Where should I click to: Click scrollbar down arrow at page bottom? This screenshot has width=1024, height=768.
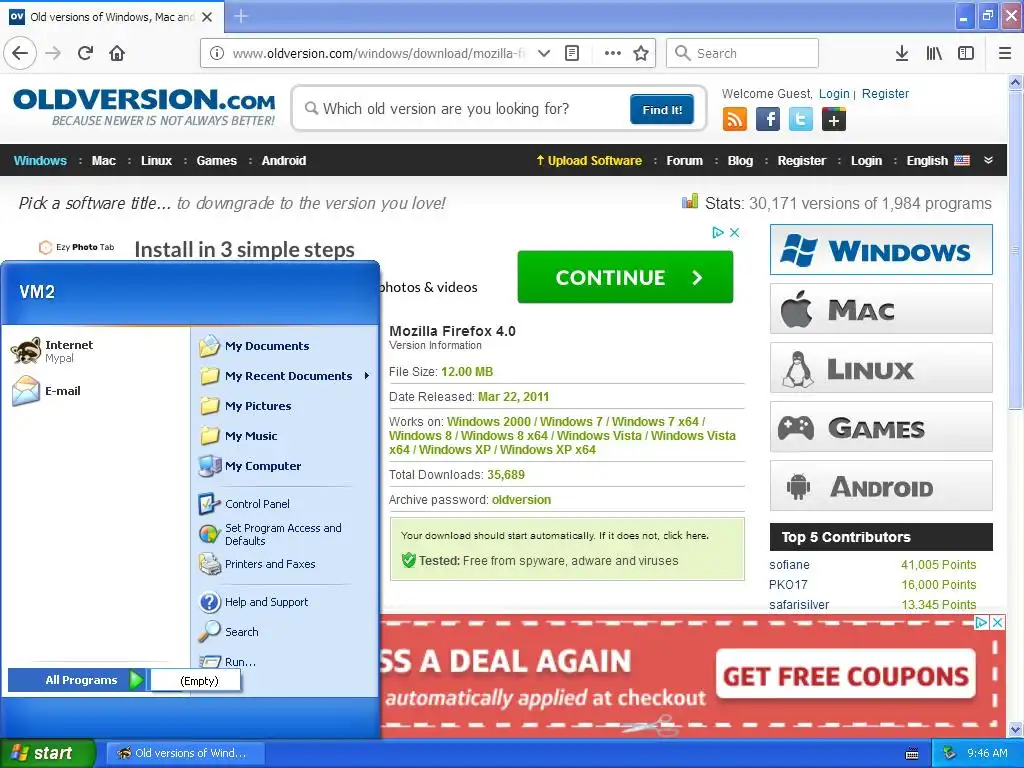tap(1015, 729)
